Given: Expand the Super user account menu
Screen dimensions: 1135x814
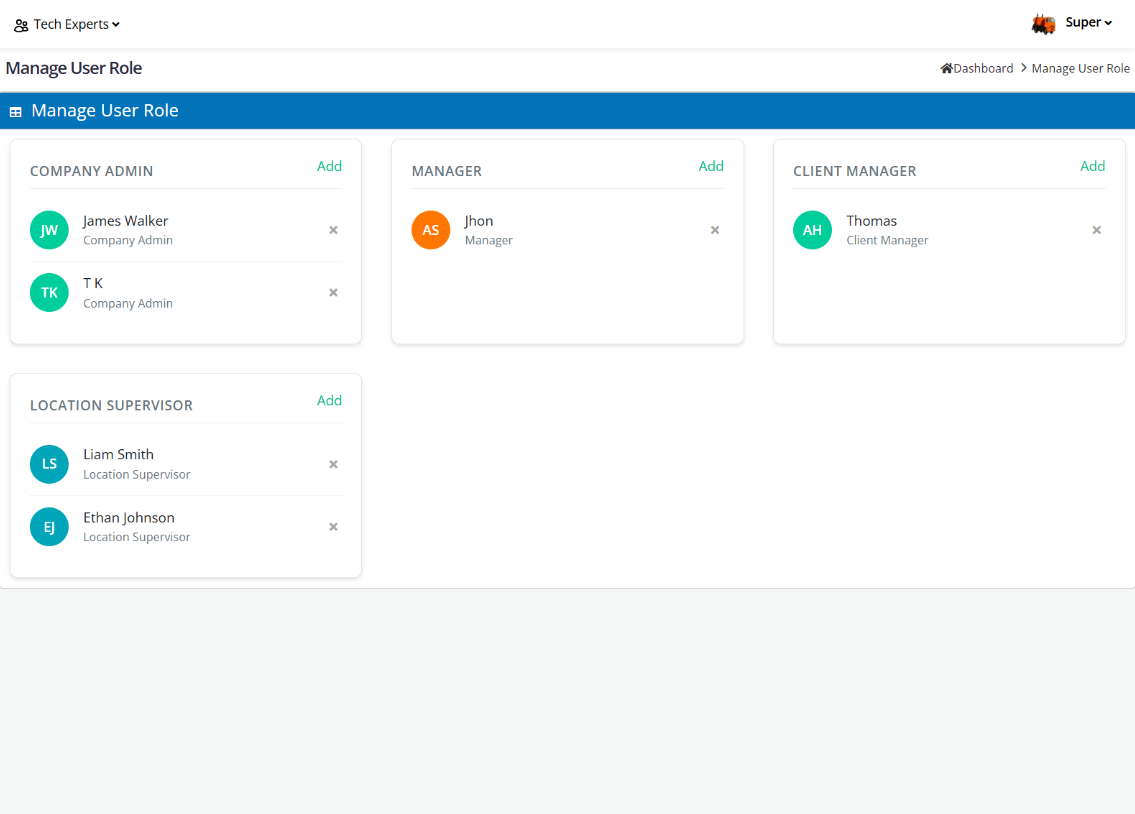Looking at the screenshot, I should click(x=1088, y=22).
